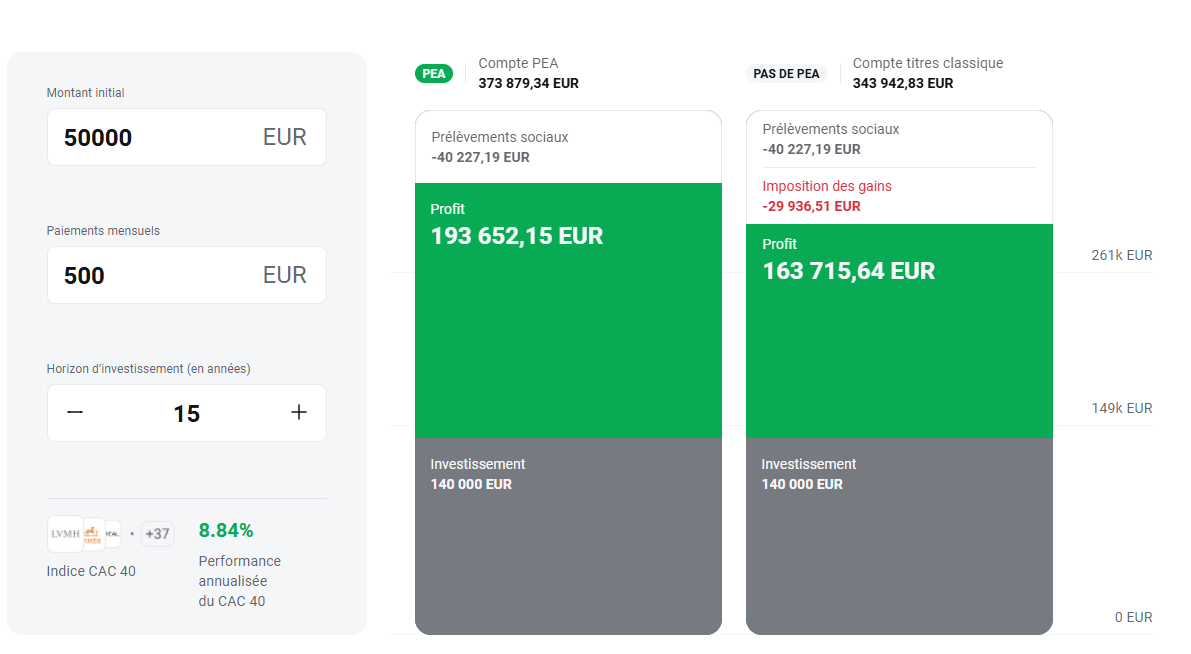Click the Imposition des gains red label

point(826,186)
